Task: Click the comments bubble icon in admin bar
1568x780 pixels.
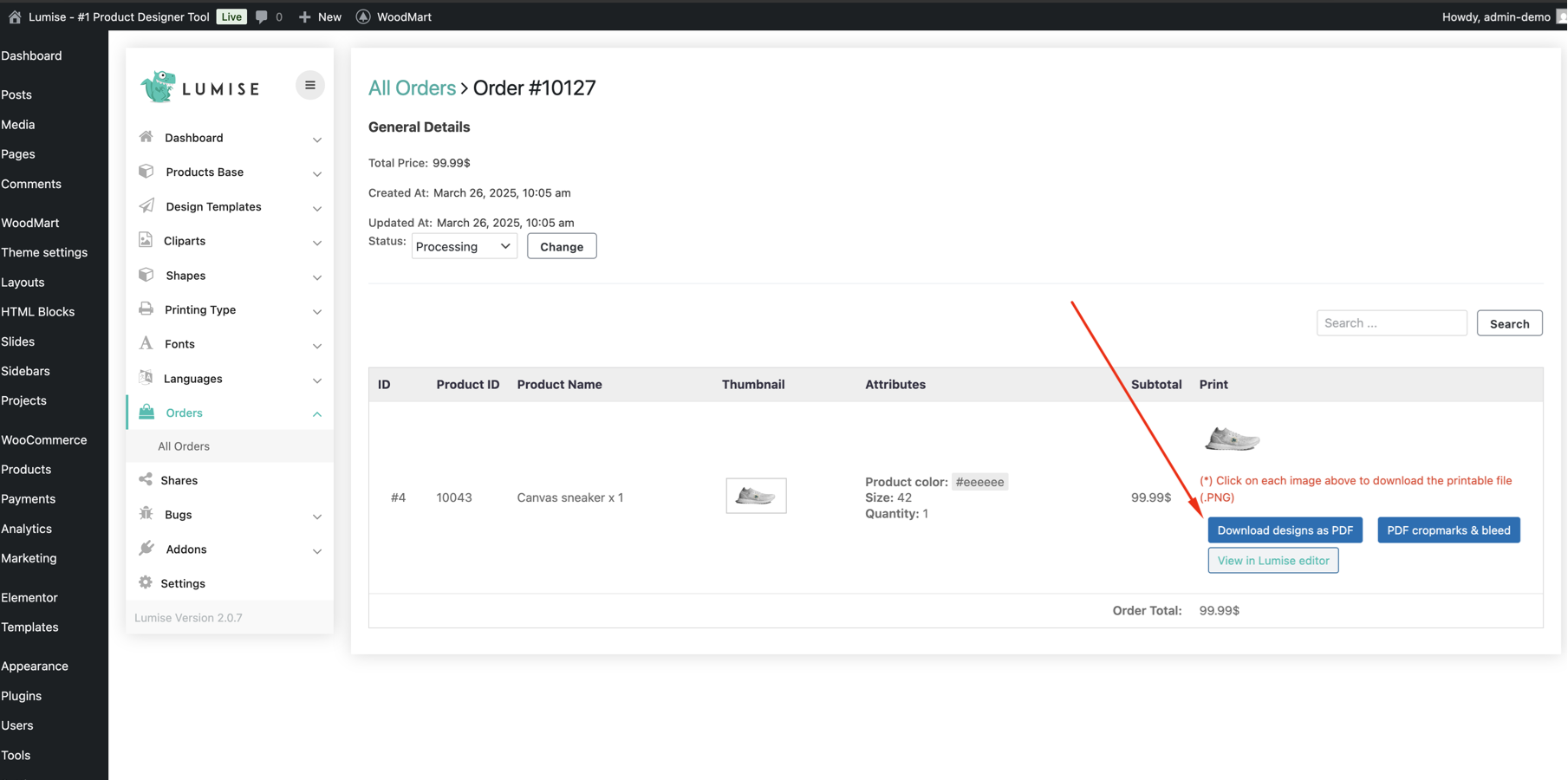Action: coord(261,16)
